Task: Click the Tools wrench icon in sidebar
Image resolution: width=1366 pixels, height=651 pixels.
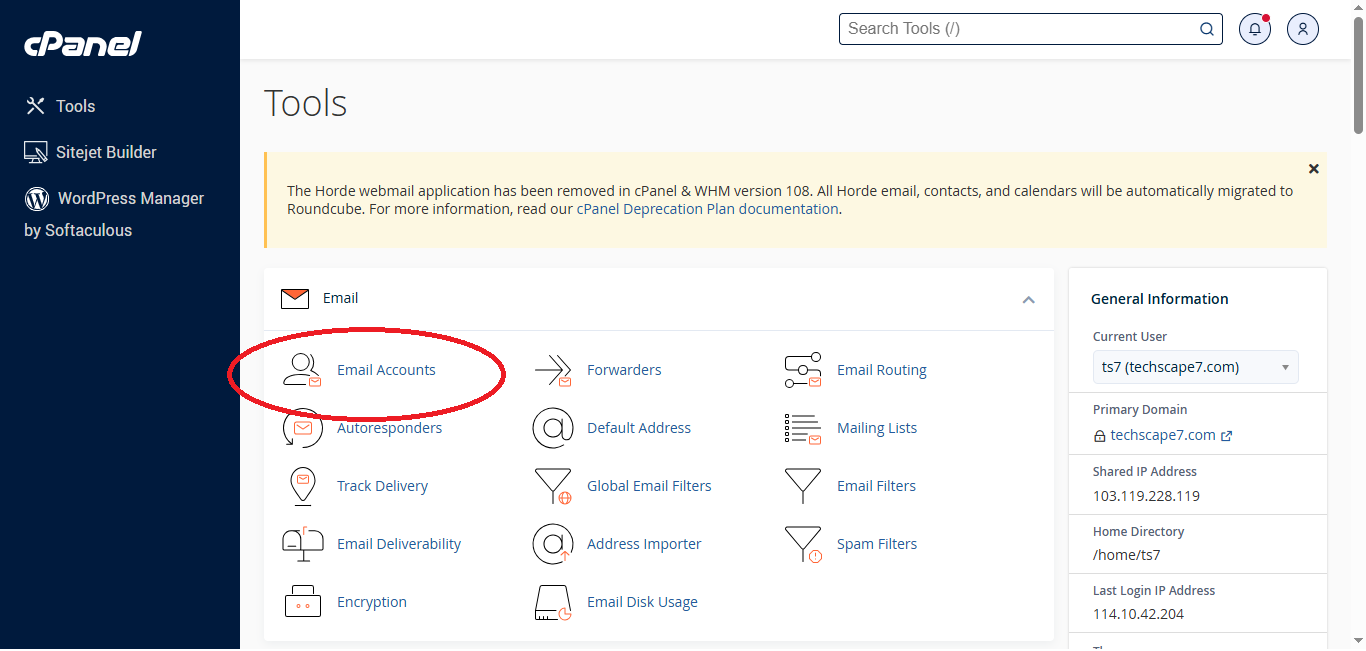Action: tap(35, 106)
